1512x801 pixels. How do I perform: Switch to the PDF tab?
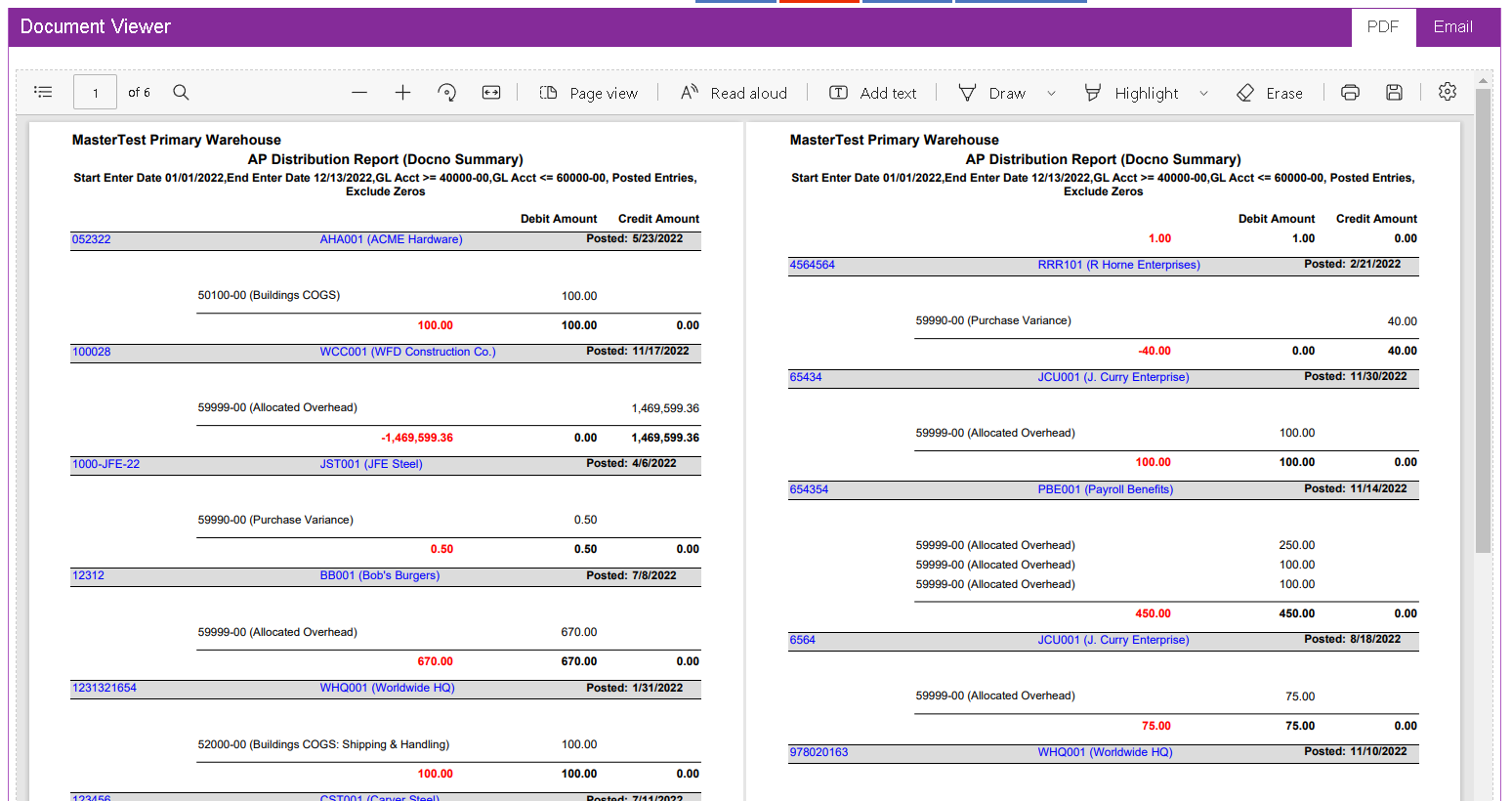point(1383,27)
